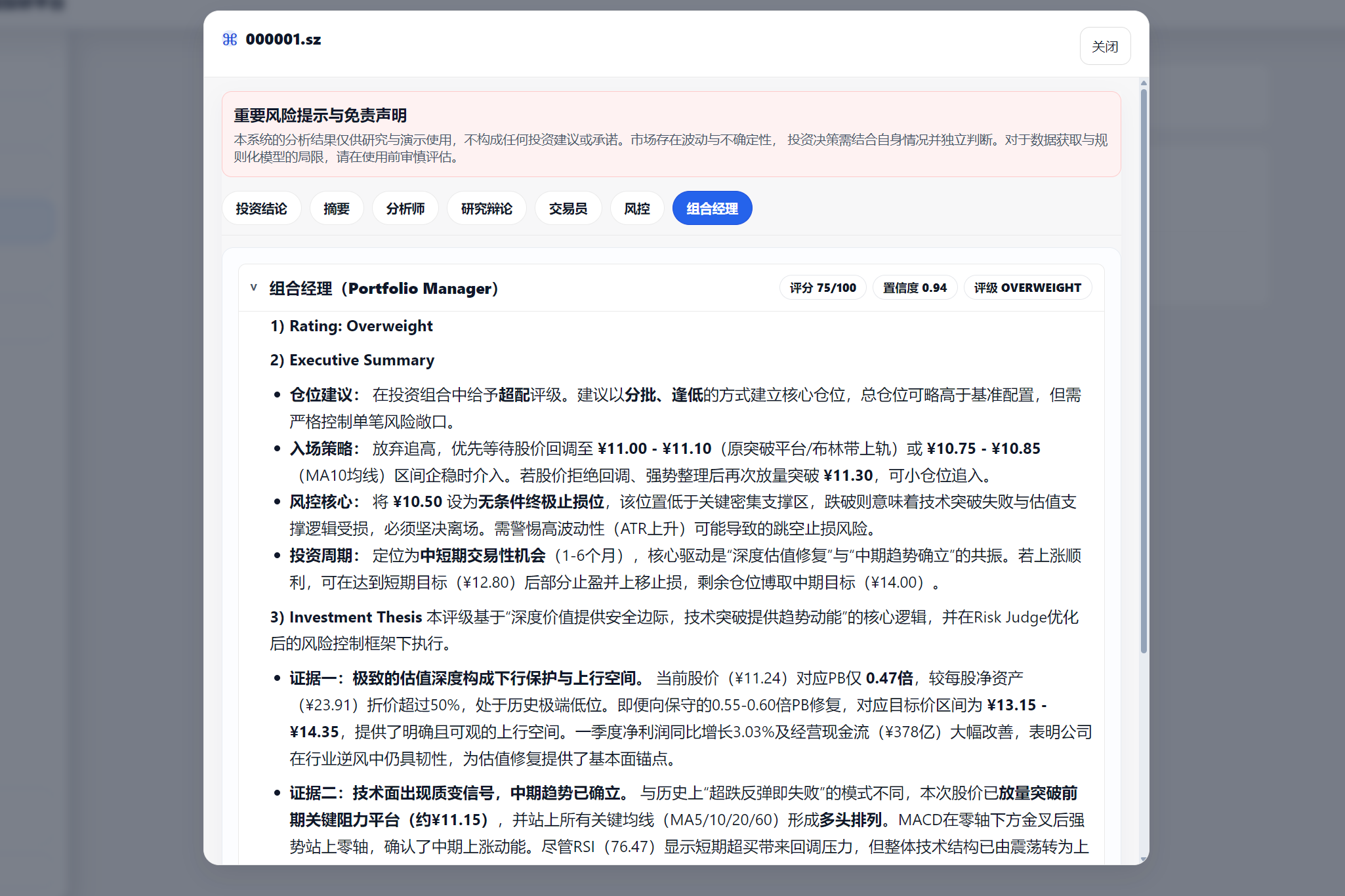Open the 摘要 tab

337,209
